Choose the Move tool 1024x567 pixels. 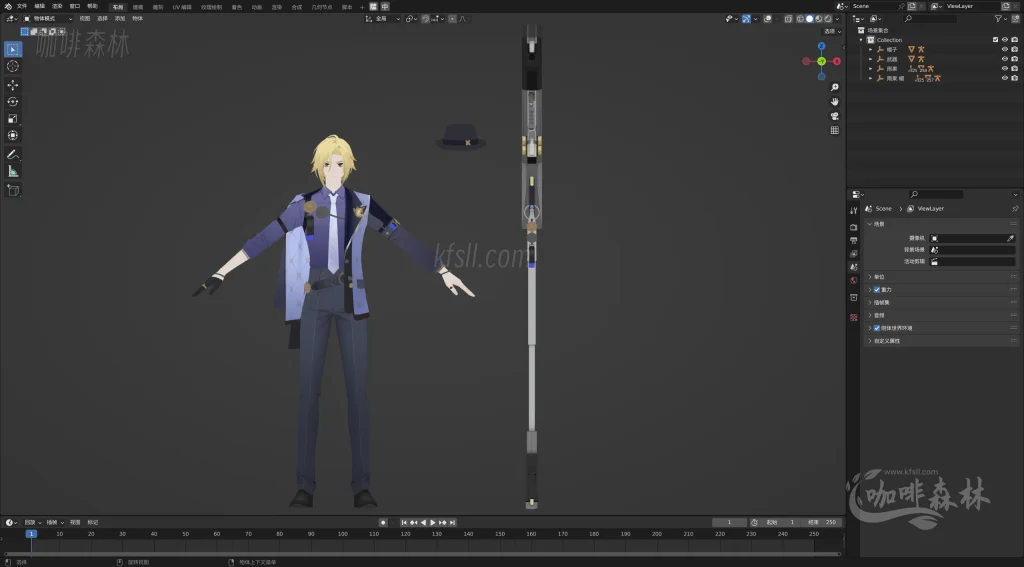[12, 85]
